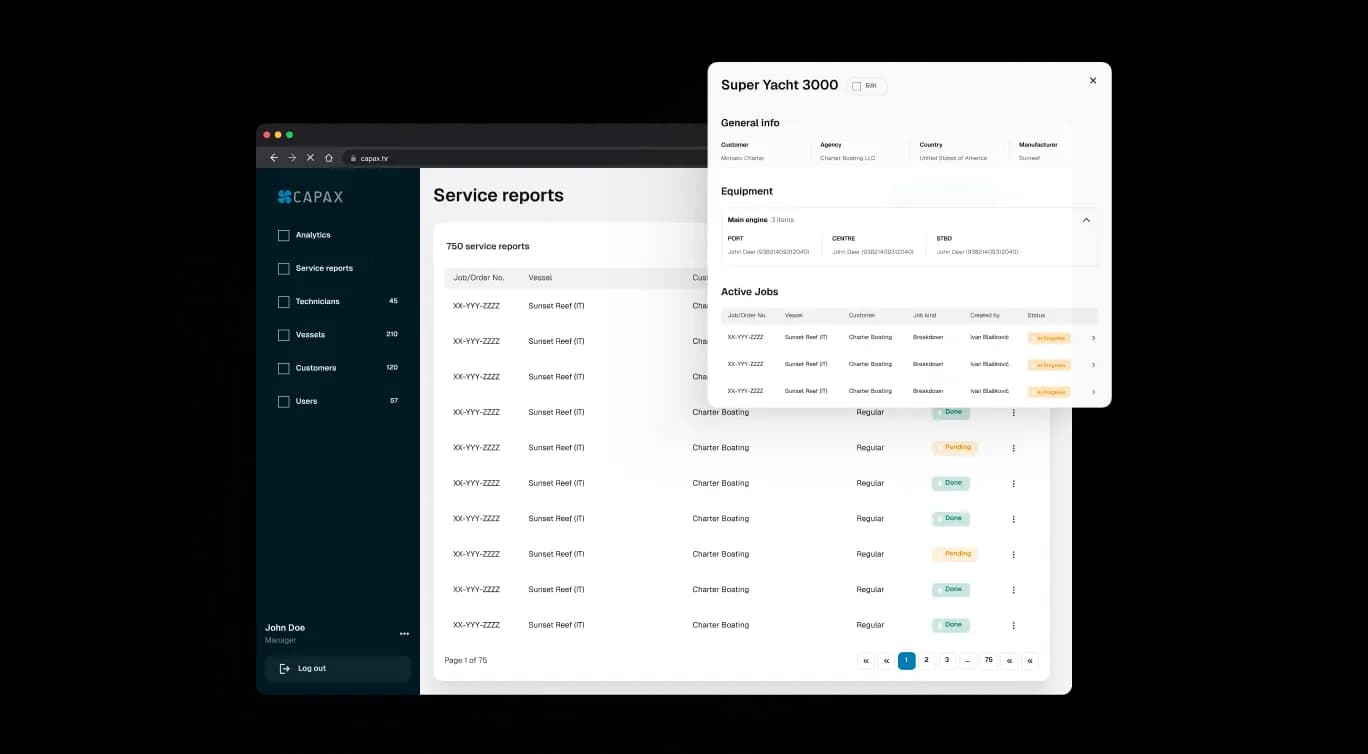The height and width of the screenshot is (754, 1368).
Task: Check the Analytics checkbox in the sidebar
Action: pyautogui.click(x=284, y=235)
